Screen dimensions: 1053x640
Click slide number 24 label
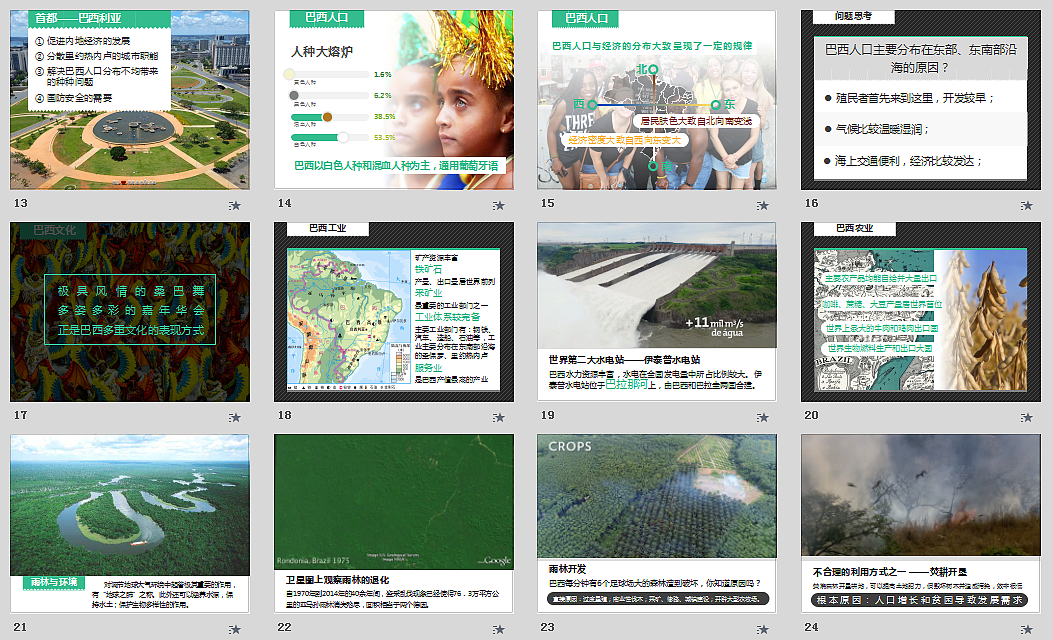pyautogui.click(x=812, y=627)
